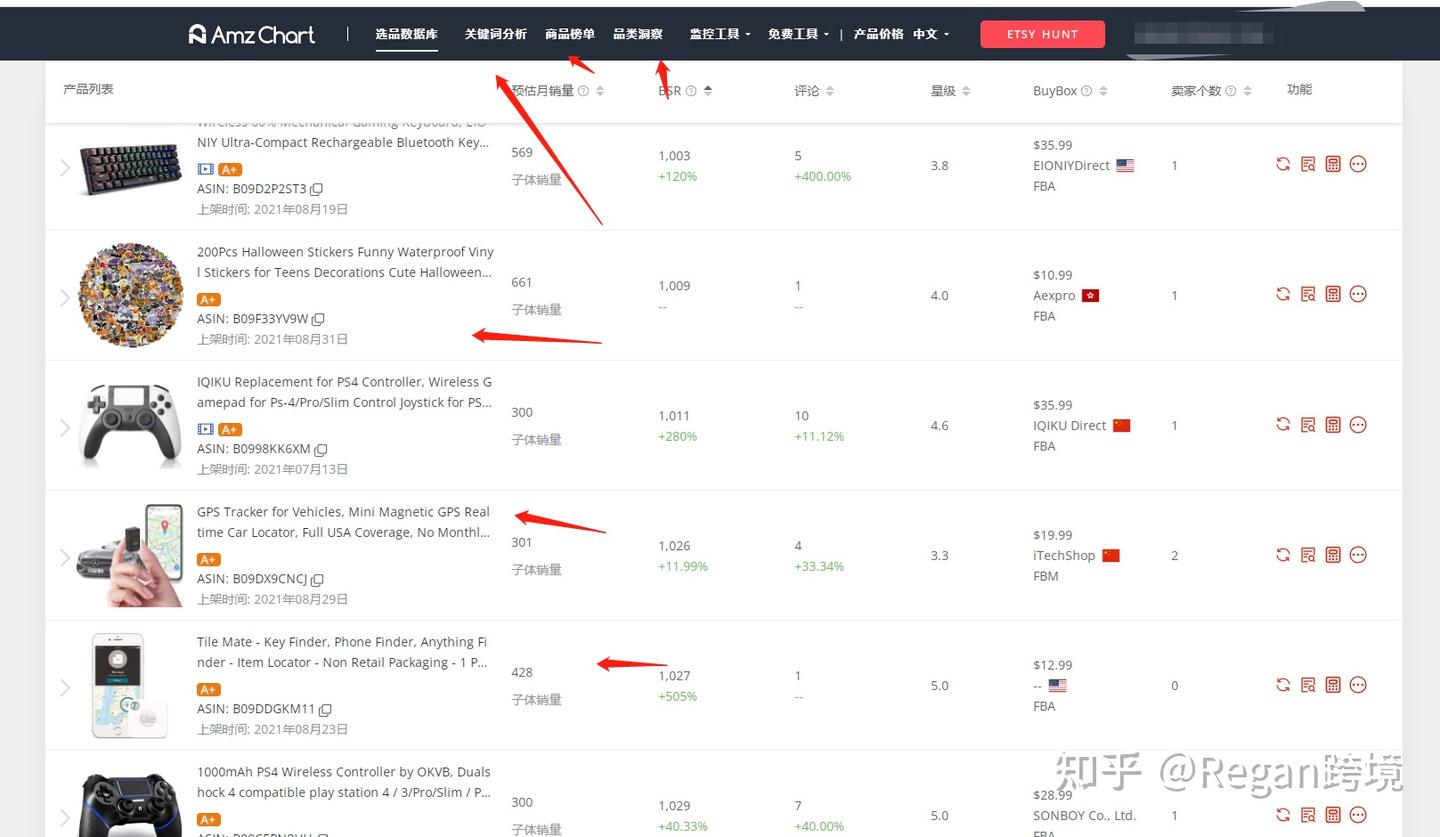Image resolution: width=1440 pixels, height=837 pixels.
Task: Click the ETSY HUNT button
Action: [1042, 34]
